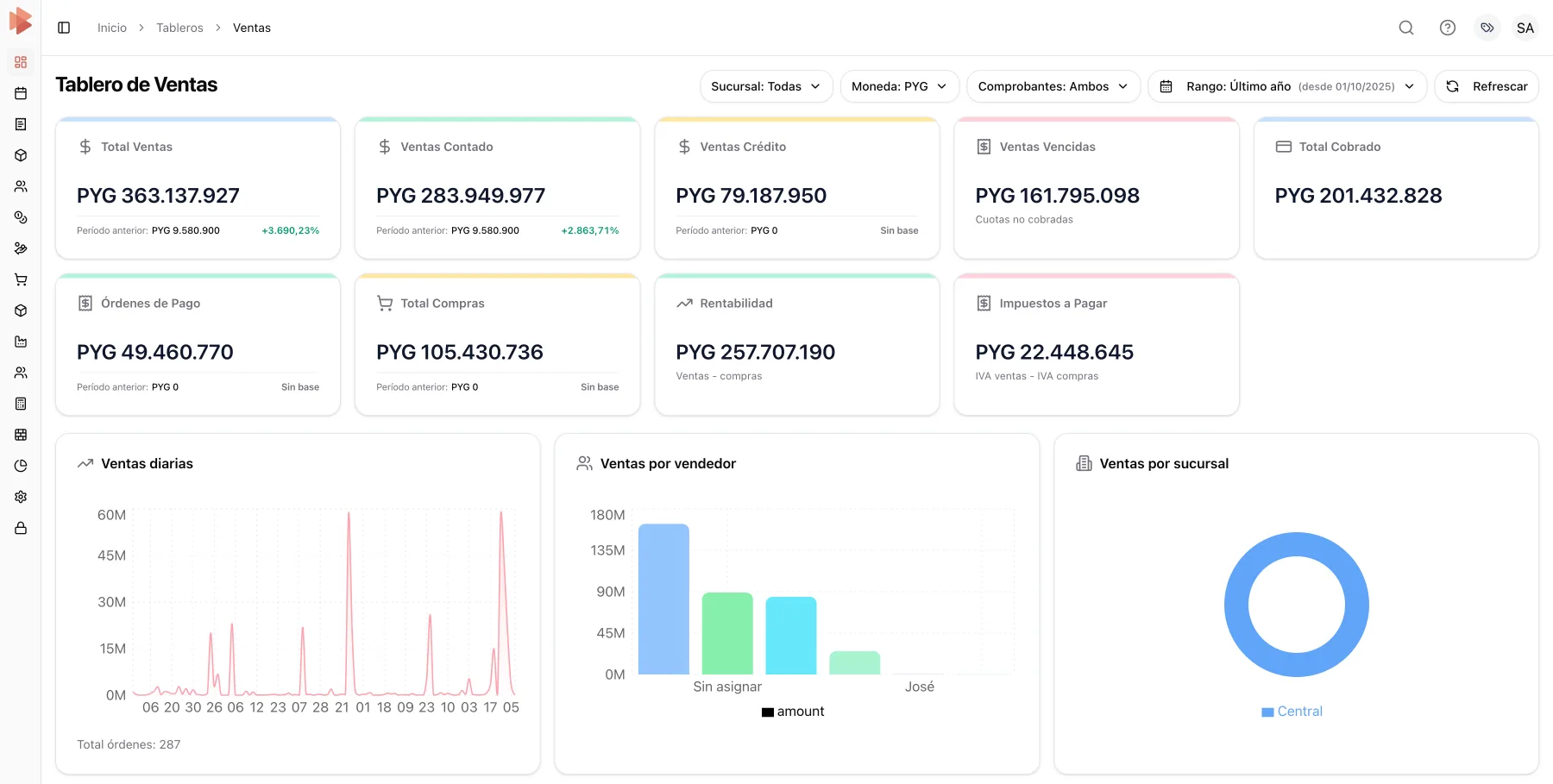Click the credit card icon on Total Cobrado
Screen dimensions: 1553x784
pyautogui.click(x=1284, y=147)
